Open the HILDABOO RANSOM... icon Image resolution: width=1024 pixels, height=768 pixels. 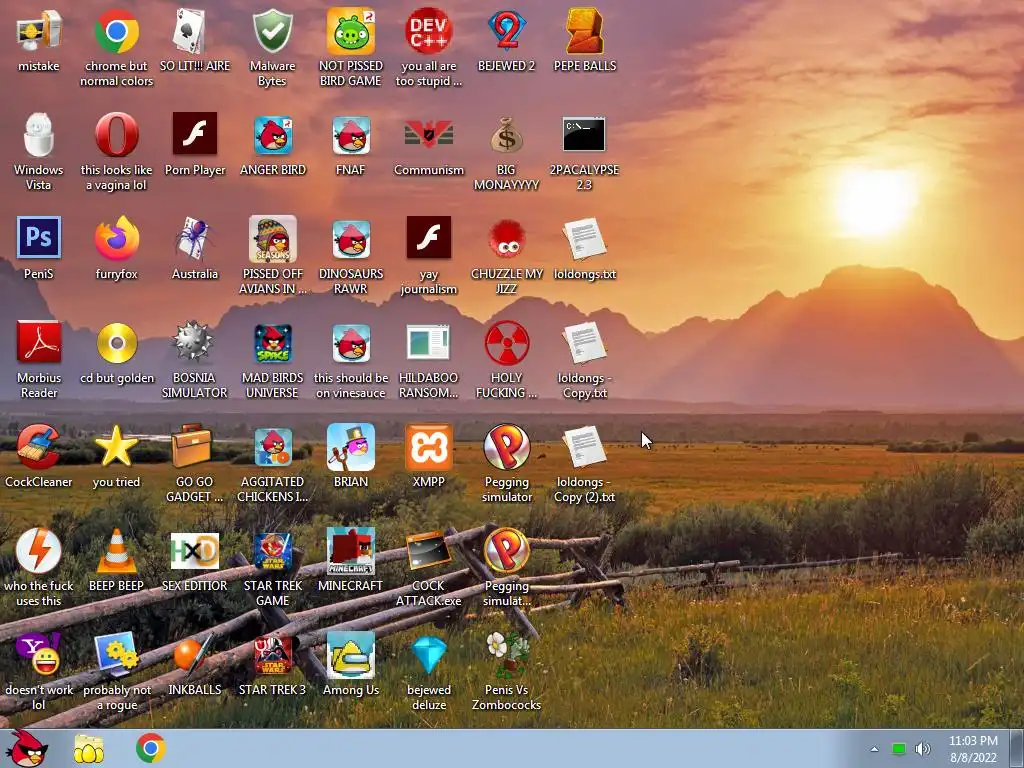coord(428,342)
